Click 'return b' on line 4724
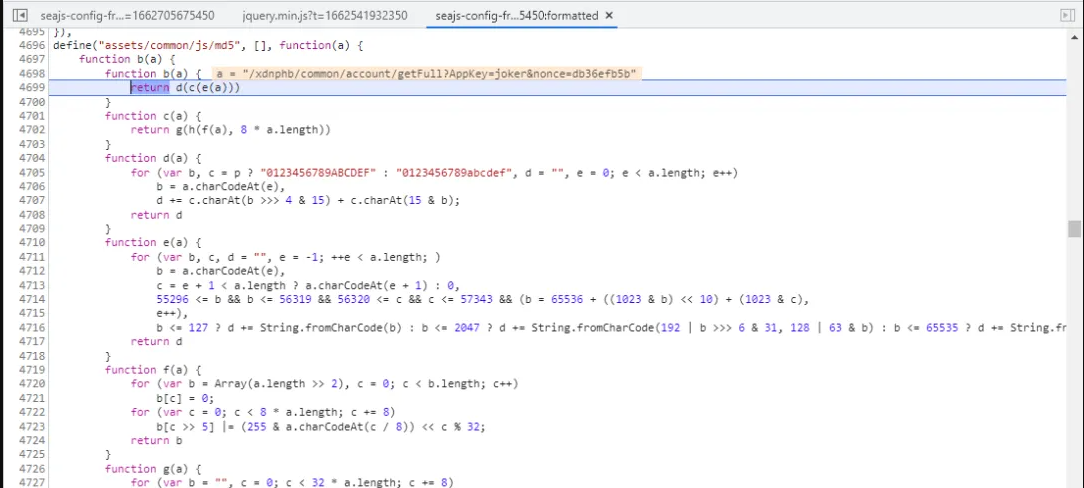Image resolution: width=1084 pixels, height=488 pixels. tap(156, 440)
